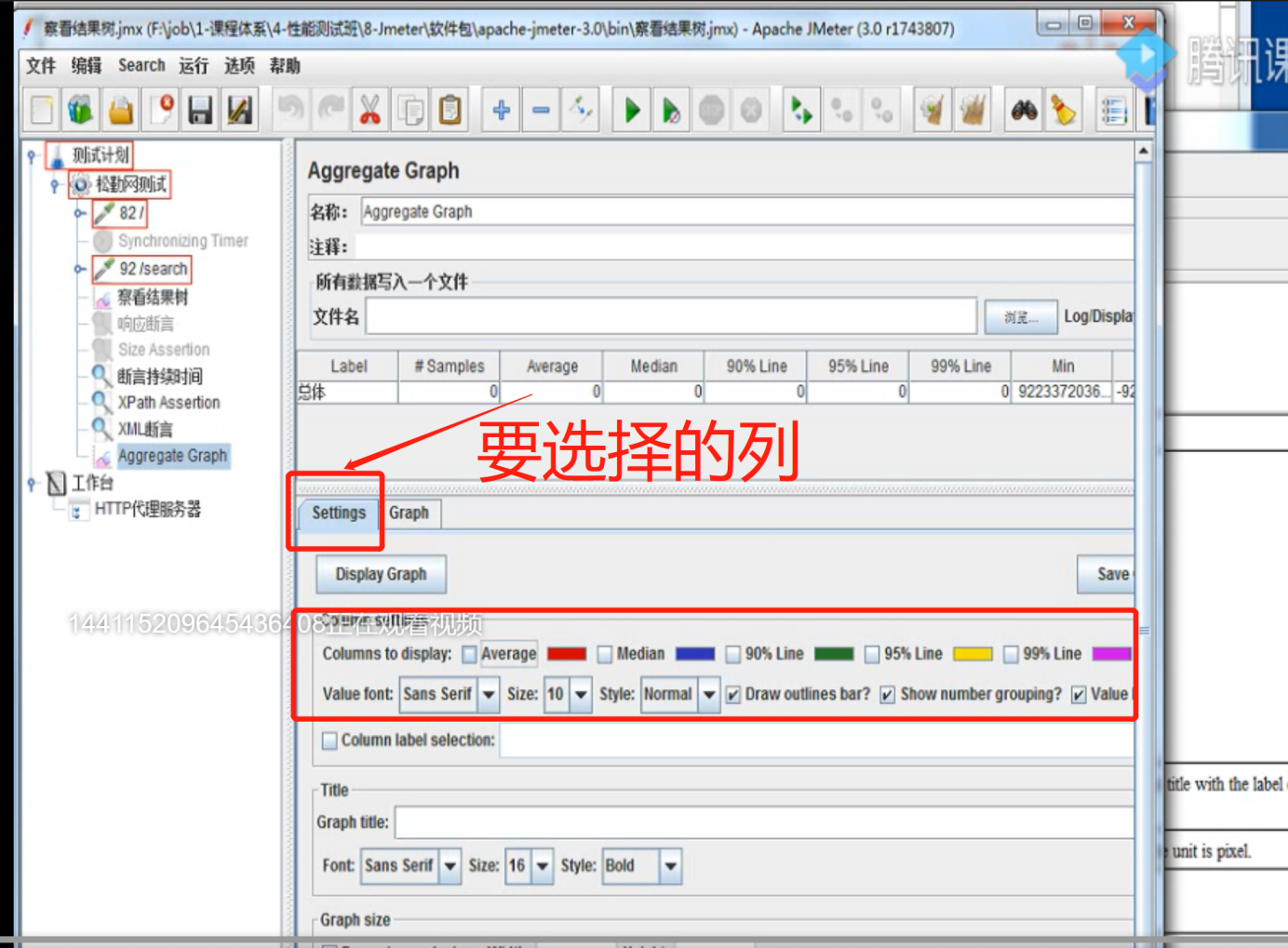
Task: Pick the red Average color swatch
Action: [567, 654]
